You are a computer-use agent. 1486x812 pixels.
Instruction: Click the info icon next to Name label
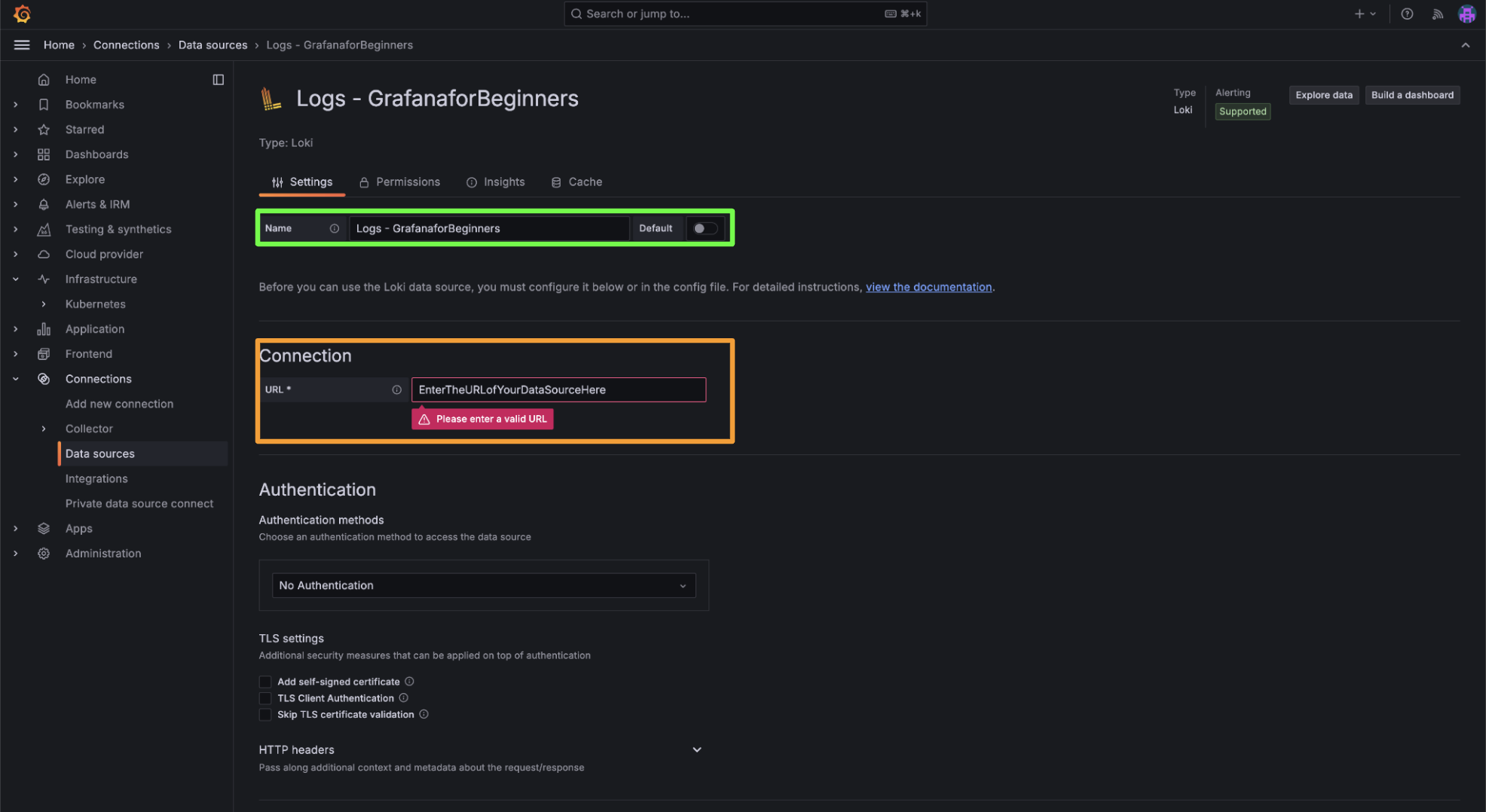(x=334, y=228)
